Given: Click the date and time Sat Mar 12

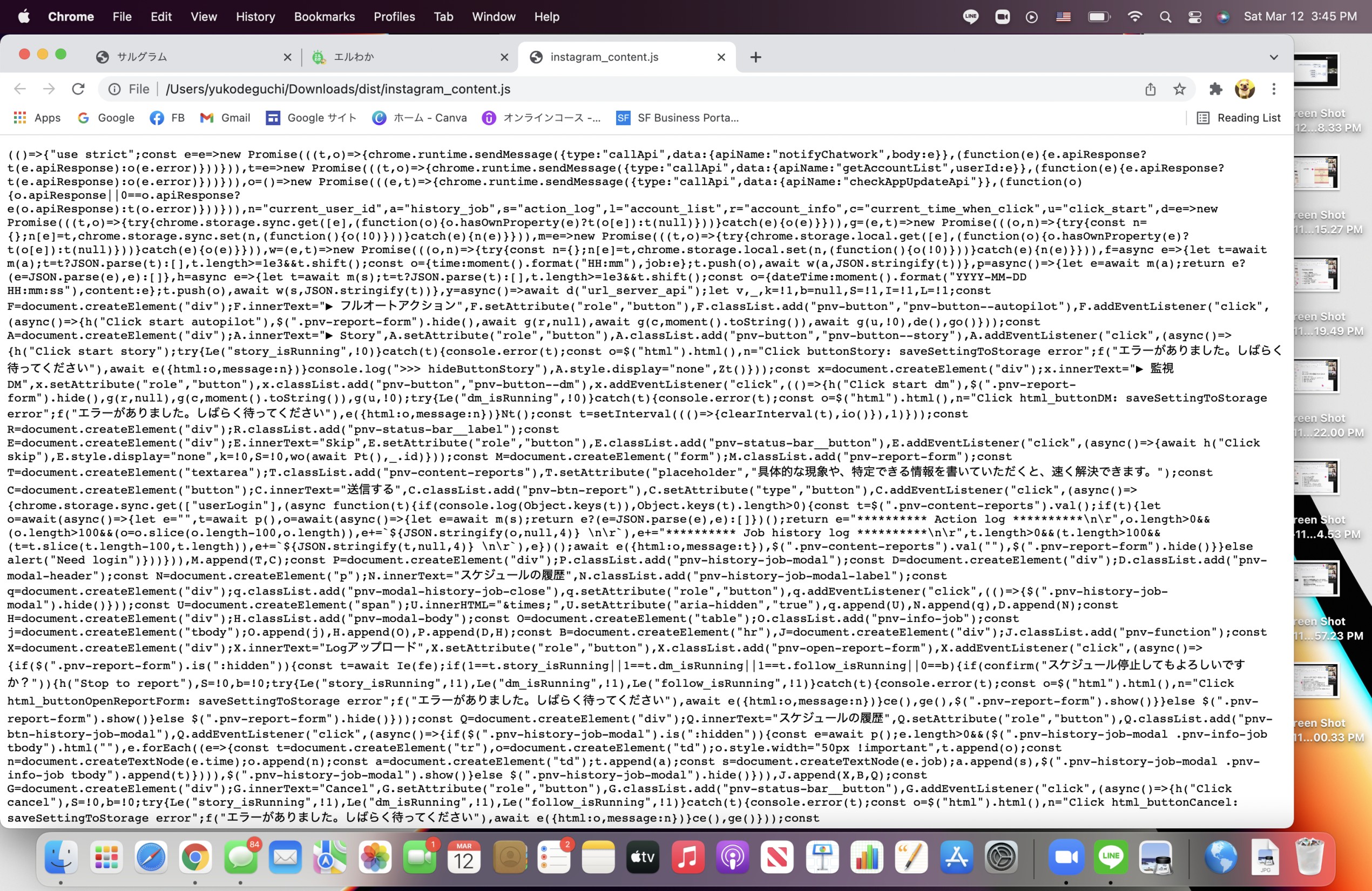Looking at the screenshot, I should click(1300, 17).
